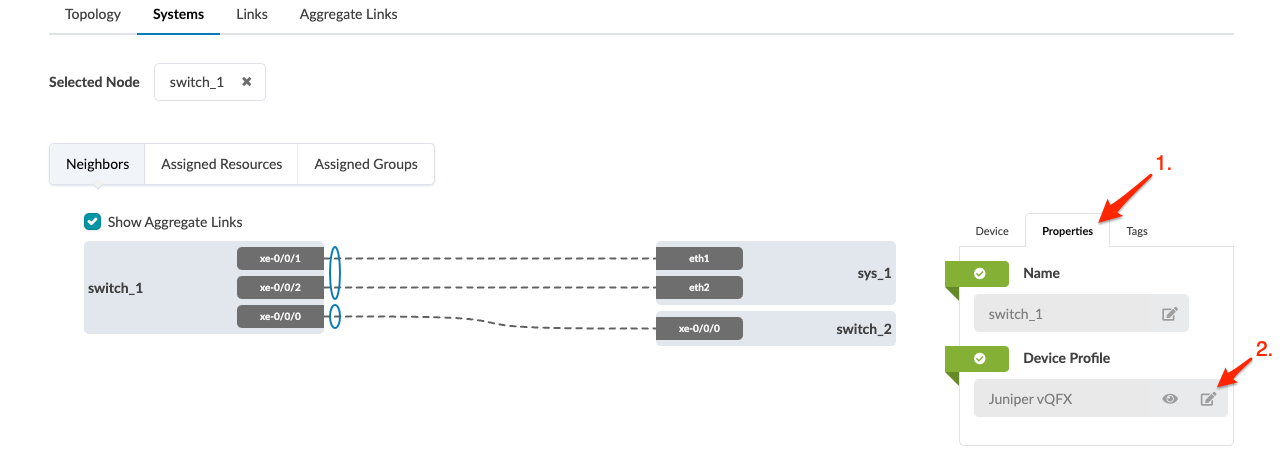
Task: Click the switch_2 neighbor node
Action: click(864, 328)
